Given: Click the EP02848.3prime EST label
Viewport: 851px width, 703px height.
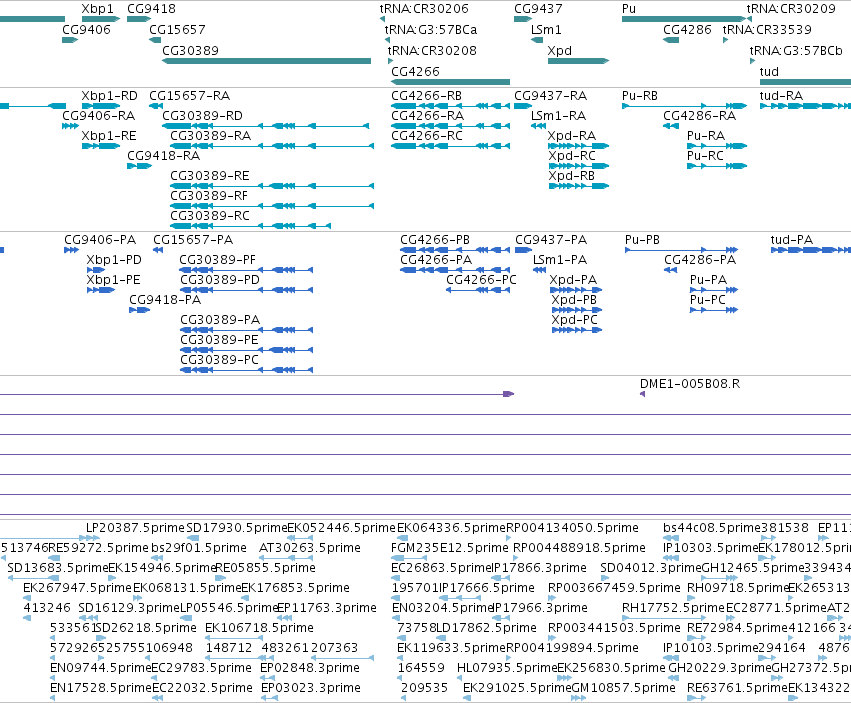Looking at the screenshot, I should coord(310,668).
